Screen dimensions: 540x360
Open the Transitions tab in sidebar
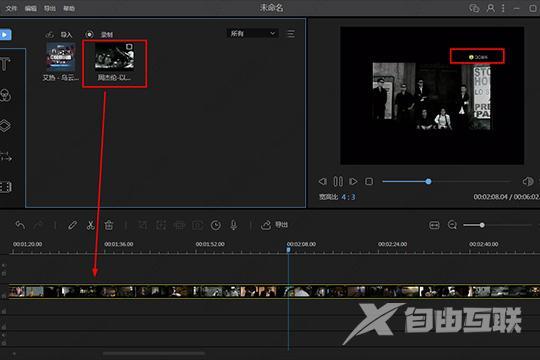tap(6, 156)
